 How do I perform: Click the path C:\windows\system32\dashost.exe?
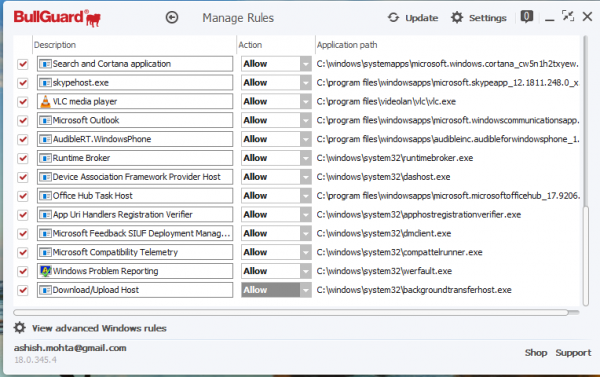pyautogui.click(x=383, y=177)
